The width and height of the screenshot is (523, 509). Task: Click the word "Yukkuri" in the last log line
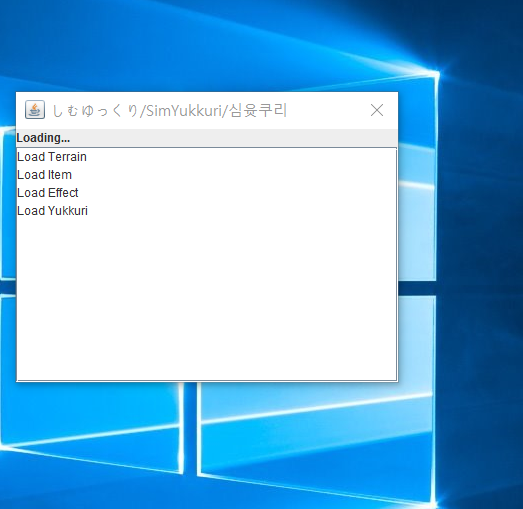coord(68,211)
